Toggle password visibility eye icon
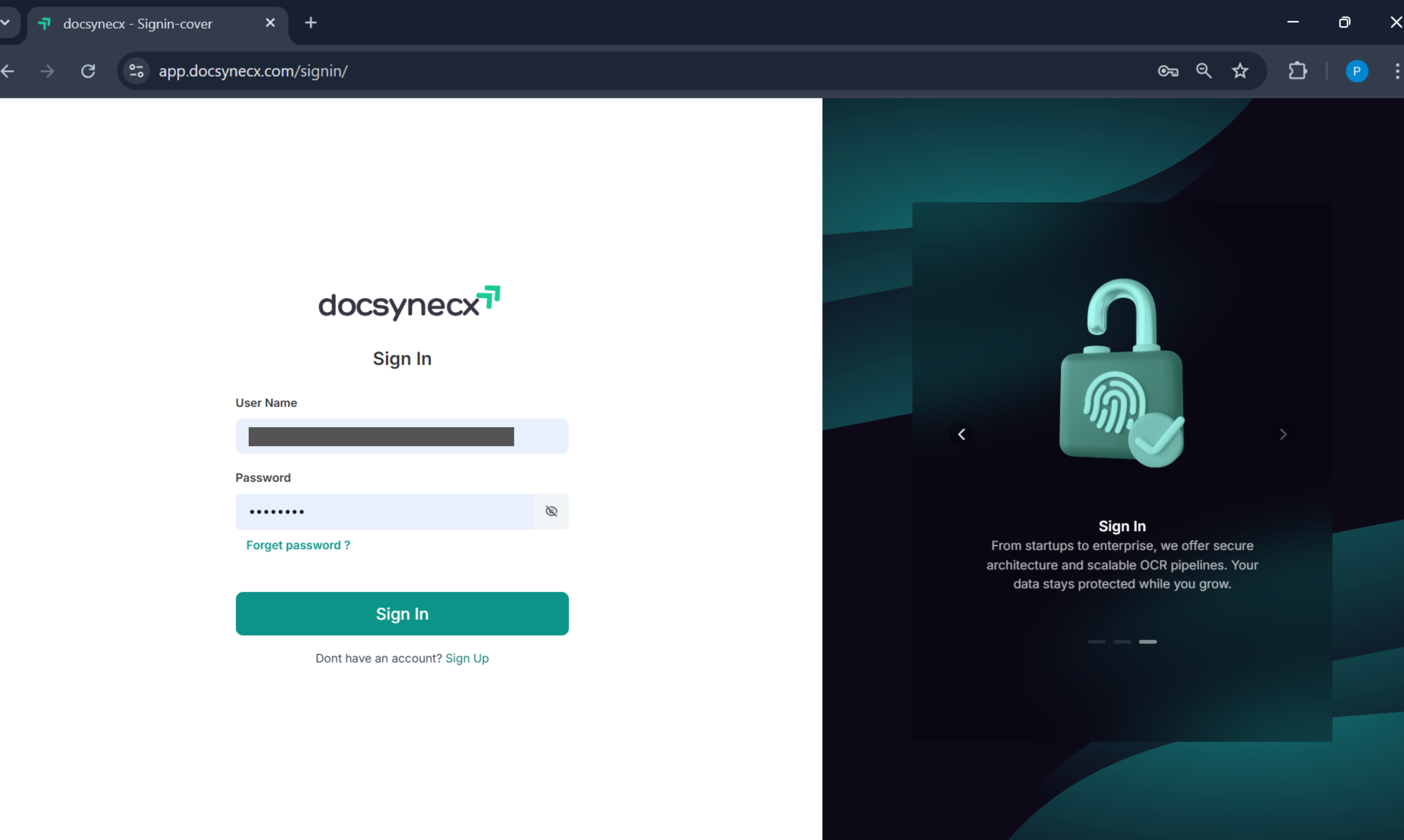Image resolution: width=1404 pixels, height=840 pixels. pos(551,511)
